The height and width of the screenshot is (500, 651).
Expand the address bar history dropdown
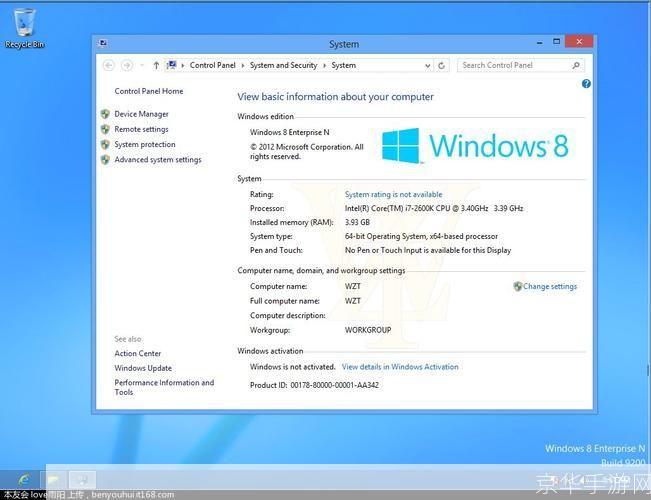click(x=427, y=66)
